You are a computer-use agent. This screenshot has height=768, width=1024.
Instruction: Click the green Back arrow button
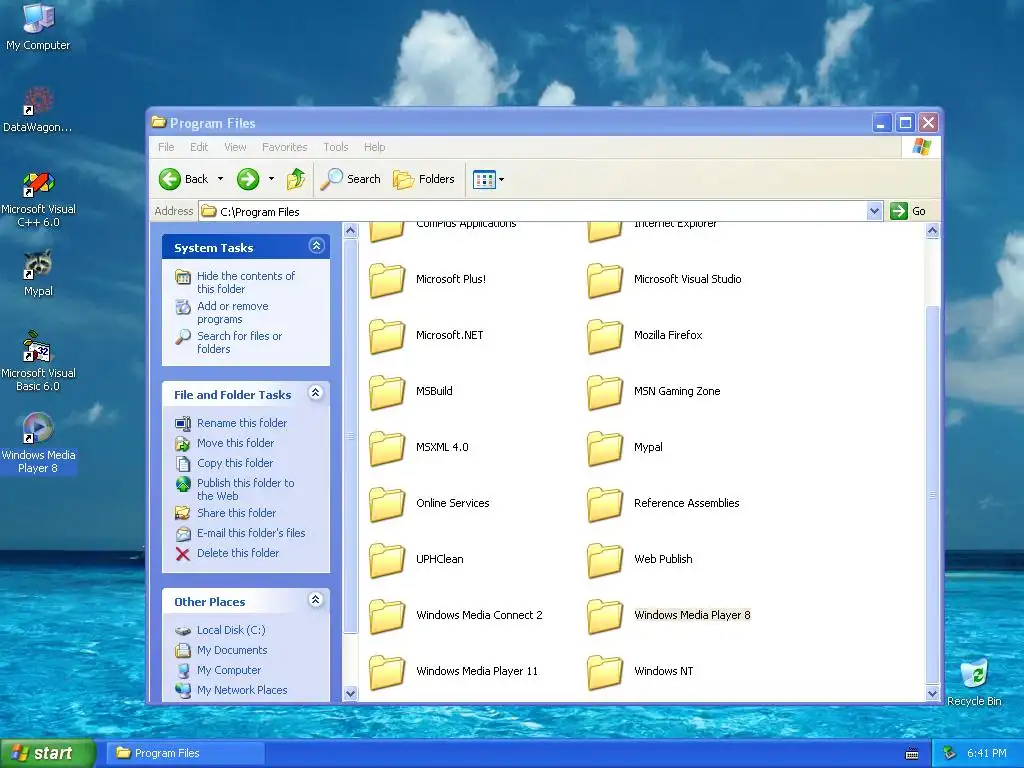[170, 179]
